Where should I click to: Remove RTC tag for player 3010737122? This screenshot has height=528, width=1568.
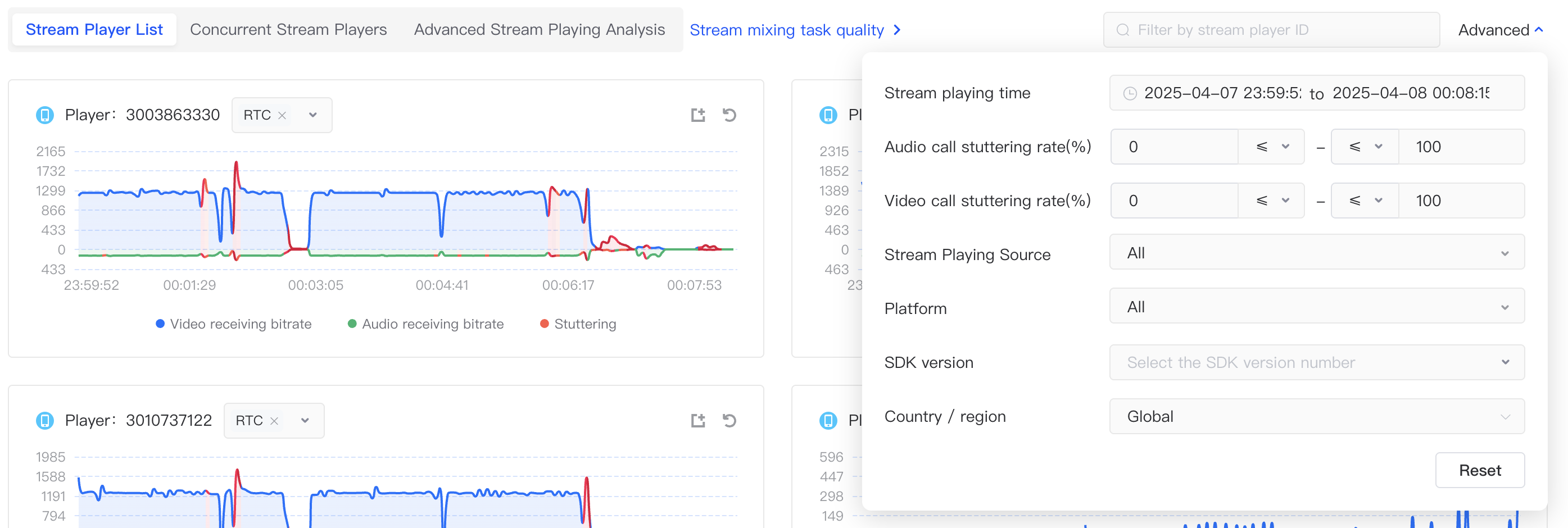[x=274, y=421]
